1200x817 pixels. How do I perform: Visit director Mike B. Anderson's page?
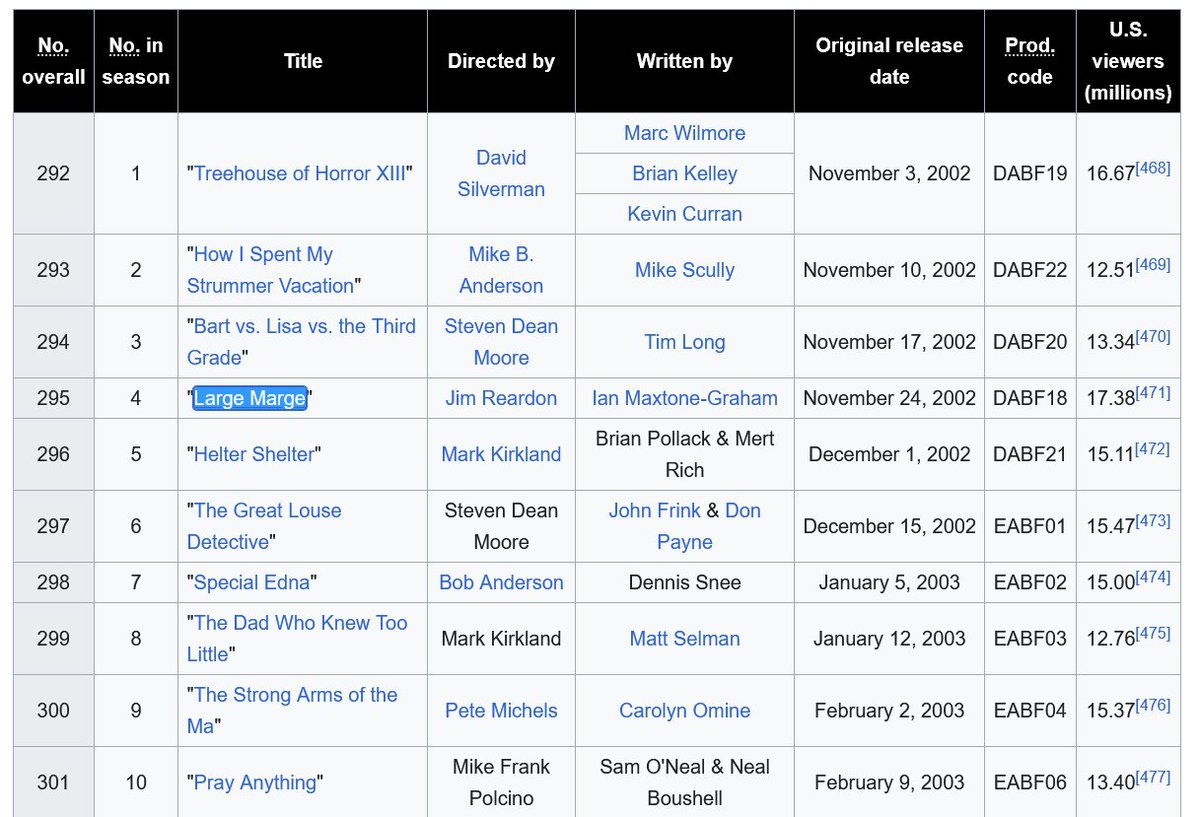pyautogui.click(x=501, y=270)
